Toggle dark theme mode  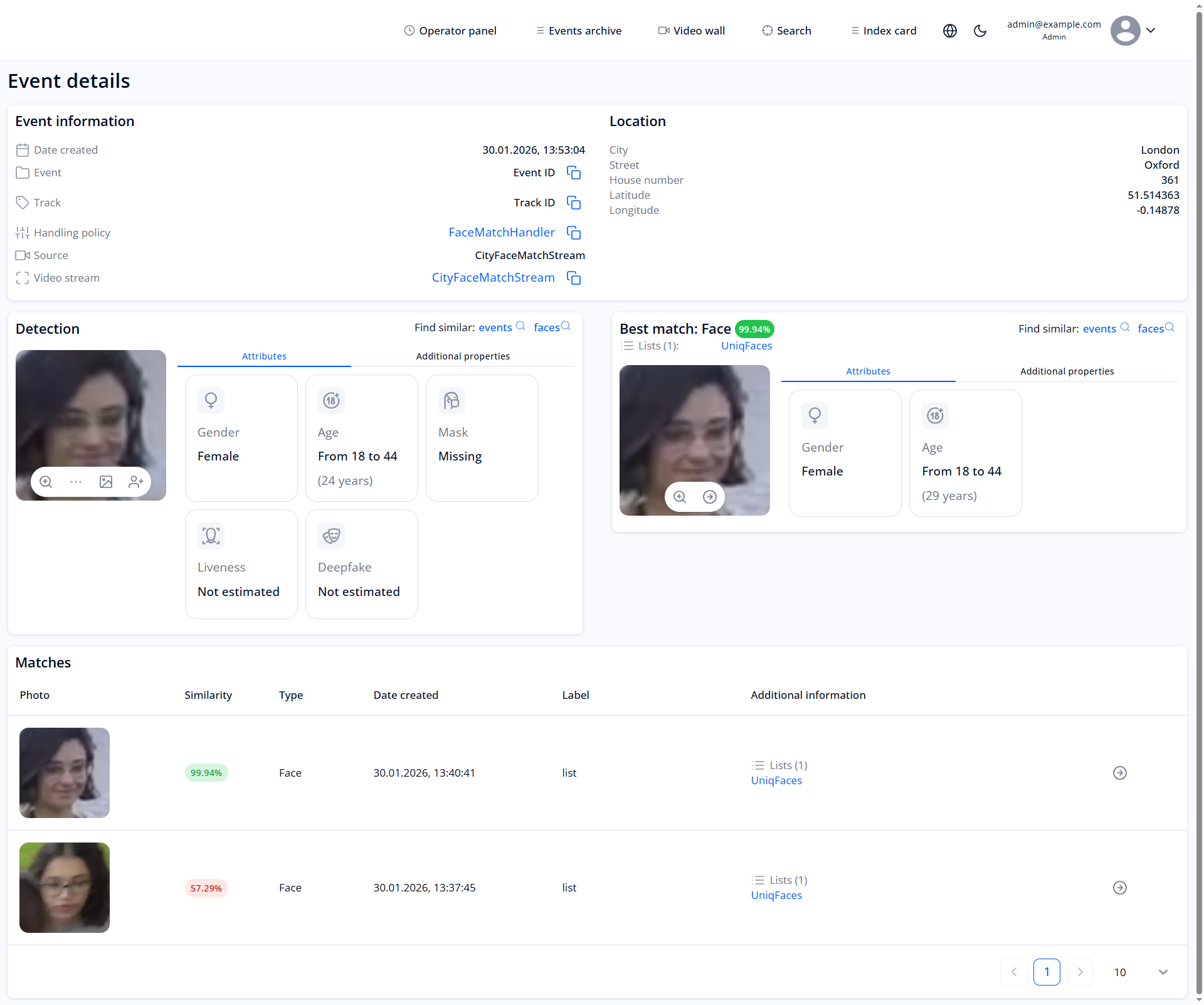(x=980, y=31)
